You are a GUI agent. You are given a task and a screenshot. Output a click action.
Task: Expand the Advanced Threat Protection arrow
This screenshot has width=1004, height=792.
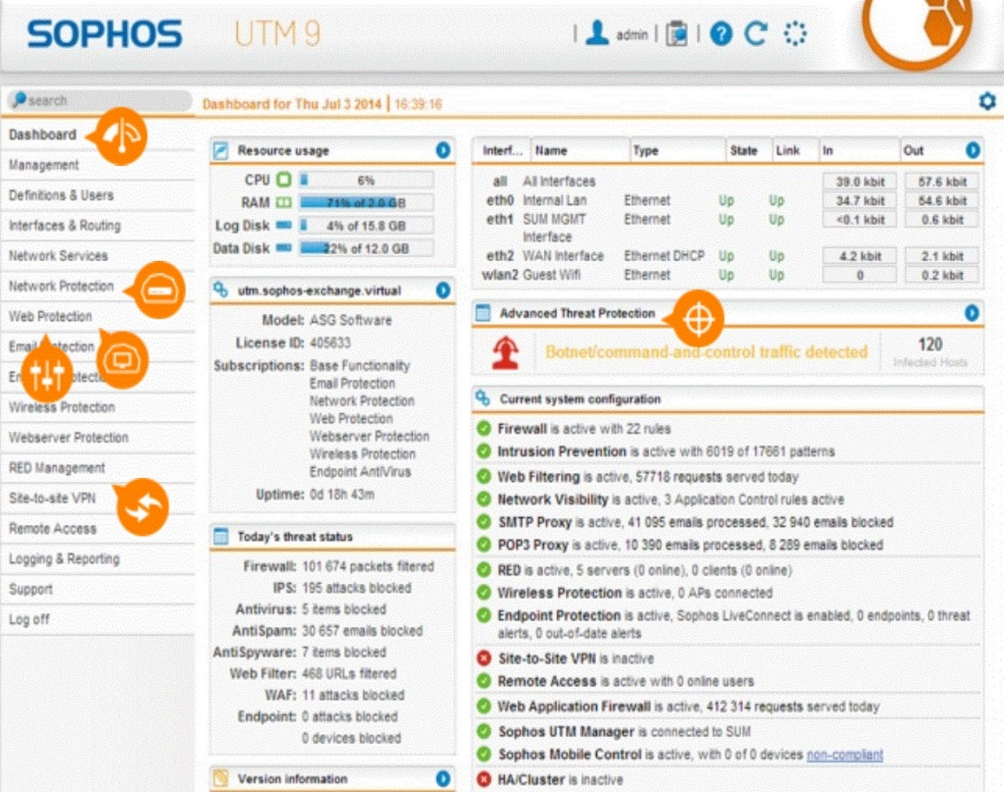(x=972, y=313)
